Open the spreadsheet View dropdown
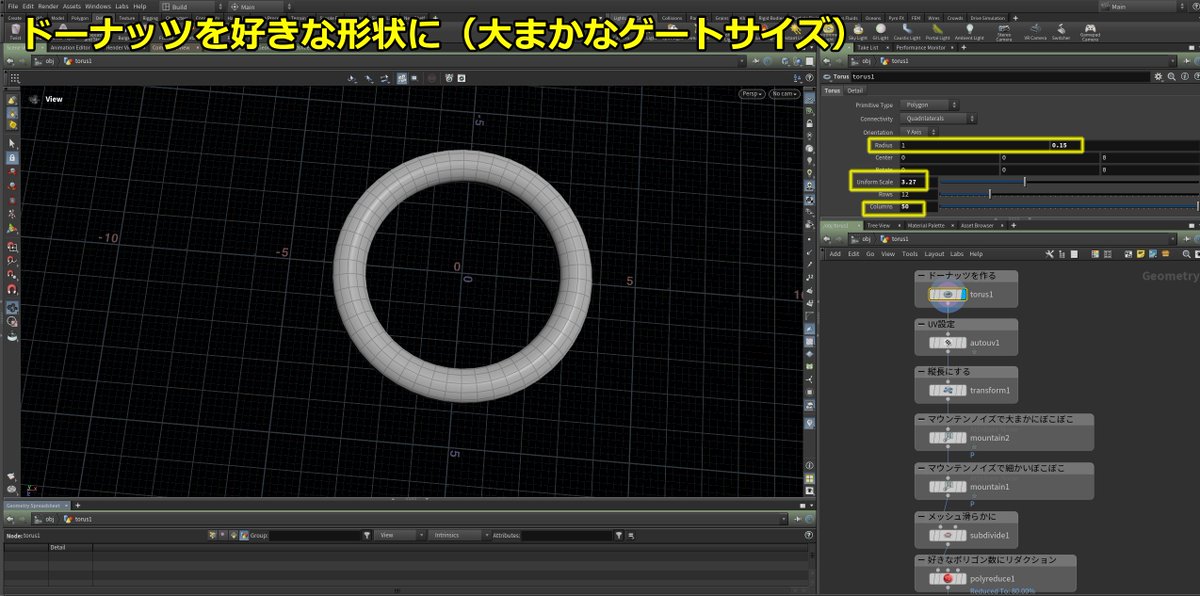This screenshot has height=596, width=1200. [400, 535]
